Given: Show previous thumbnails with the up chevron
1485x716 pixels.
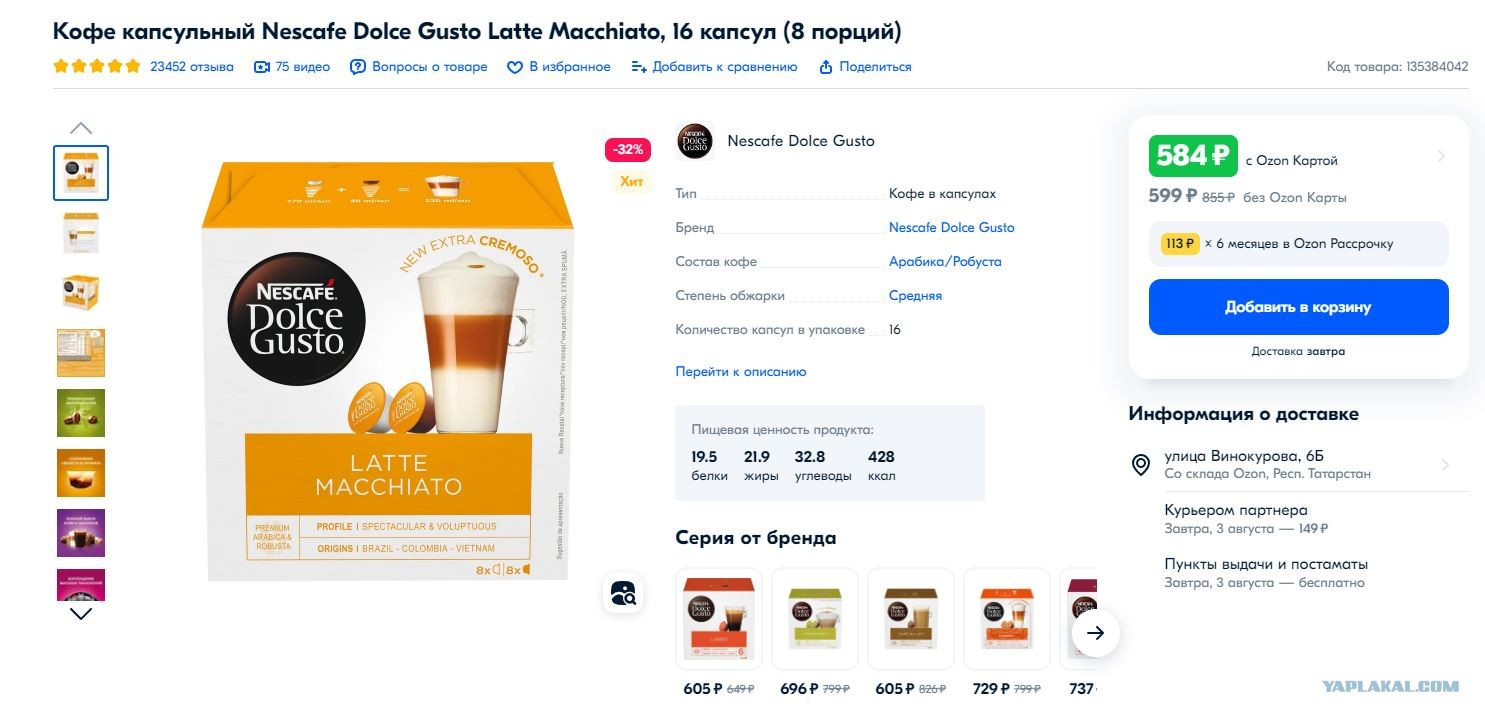Looking at the screenshot, I should (x=81, y=128).
